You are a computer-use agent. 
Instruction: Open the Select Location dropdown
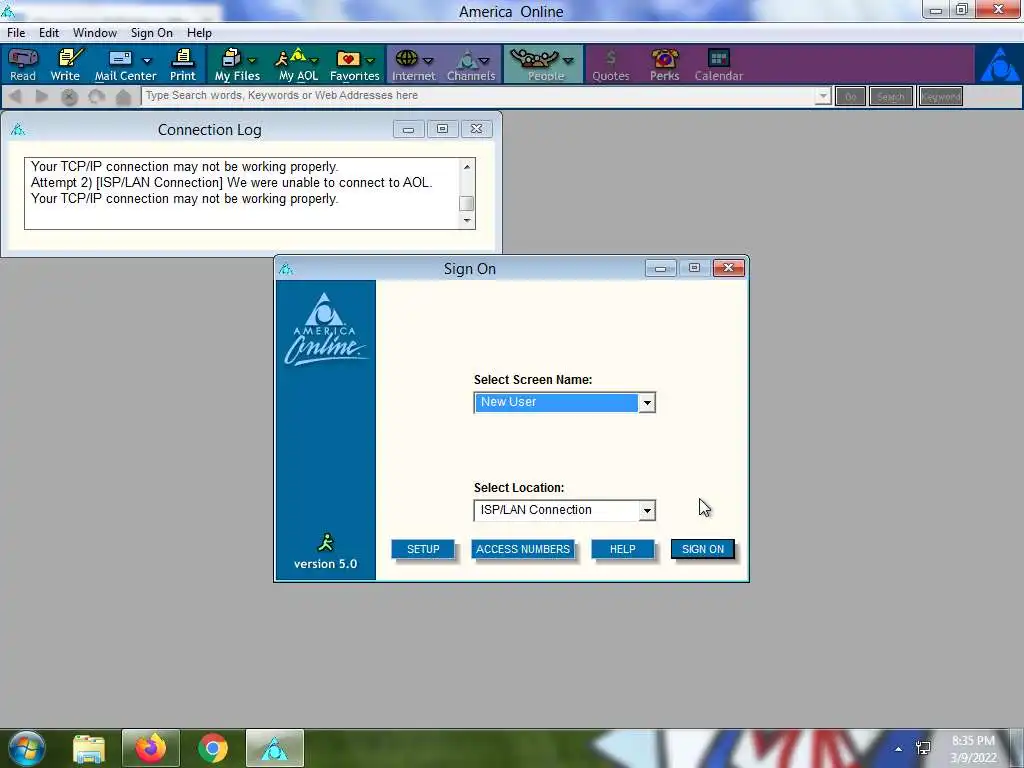pyautogui.click(x=647, y=511)
